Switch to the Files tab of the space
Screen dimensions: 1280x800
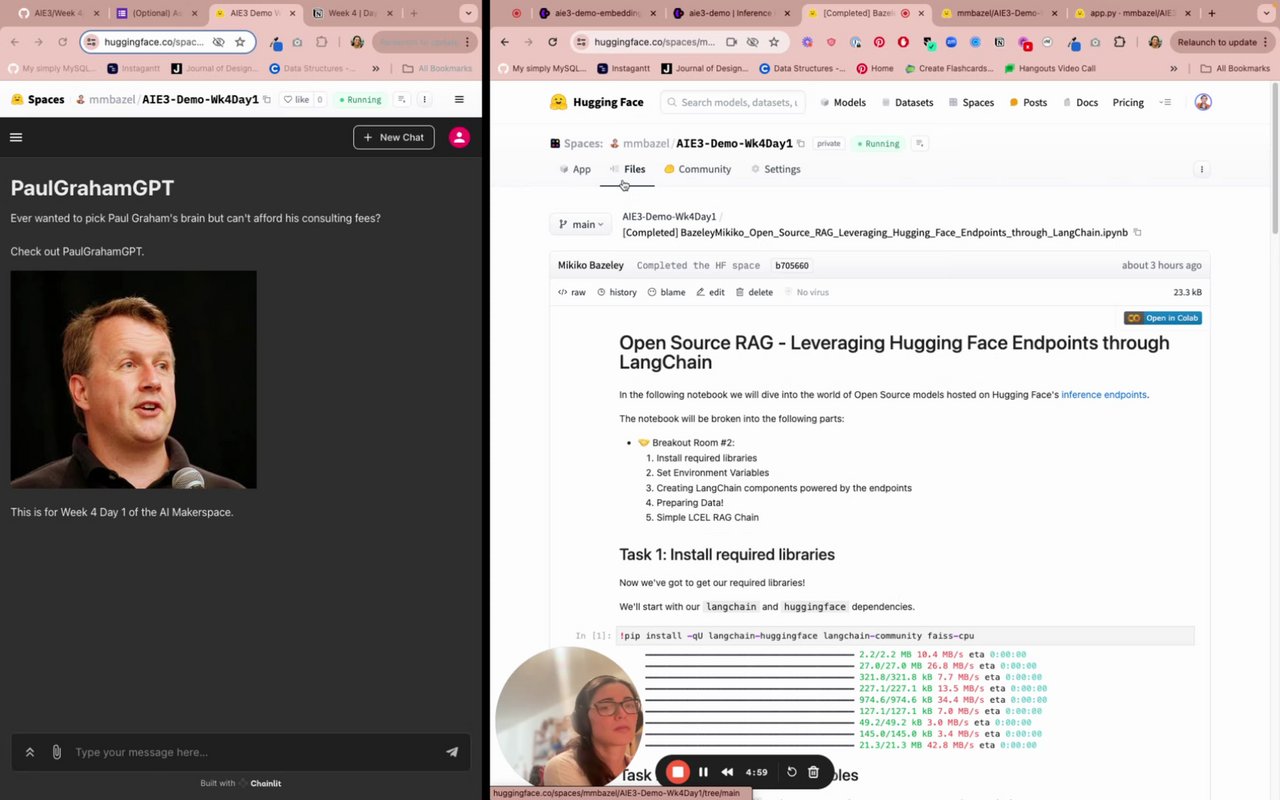(x=628, y=169)
